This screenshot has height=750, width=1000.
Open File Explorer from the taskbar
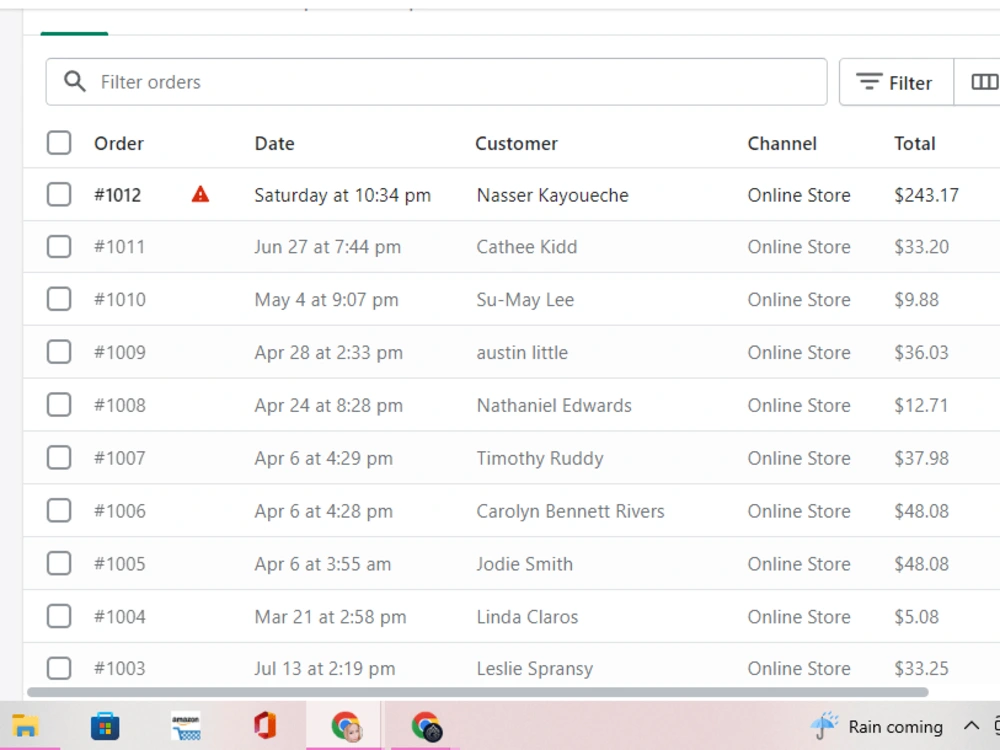point(26,726)
